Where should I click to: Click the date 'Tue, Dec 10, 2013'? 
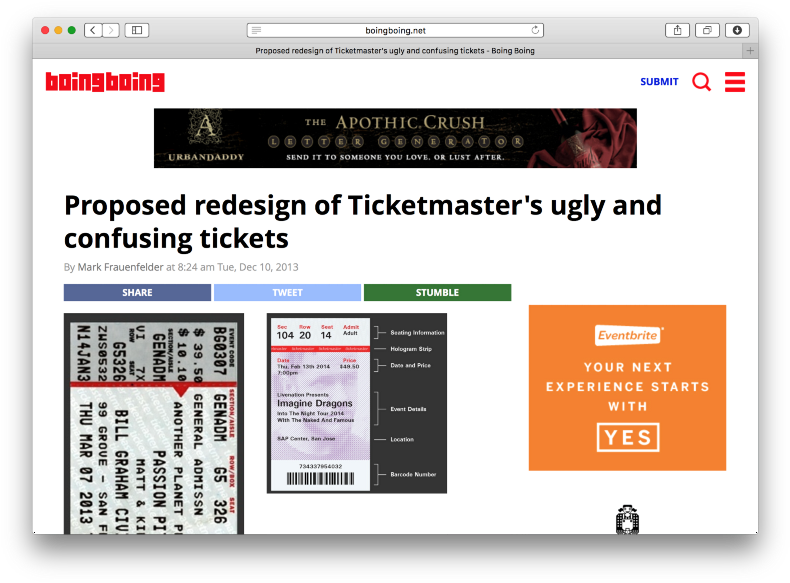pyautogui.click(x=257, y=267)
